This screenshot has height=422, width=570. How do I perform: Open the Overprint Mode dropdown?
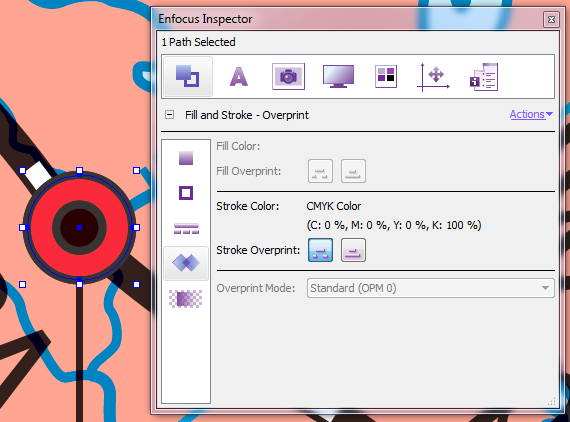[x=431, y=288]
